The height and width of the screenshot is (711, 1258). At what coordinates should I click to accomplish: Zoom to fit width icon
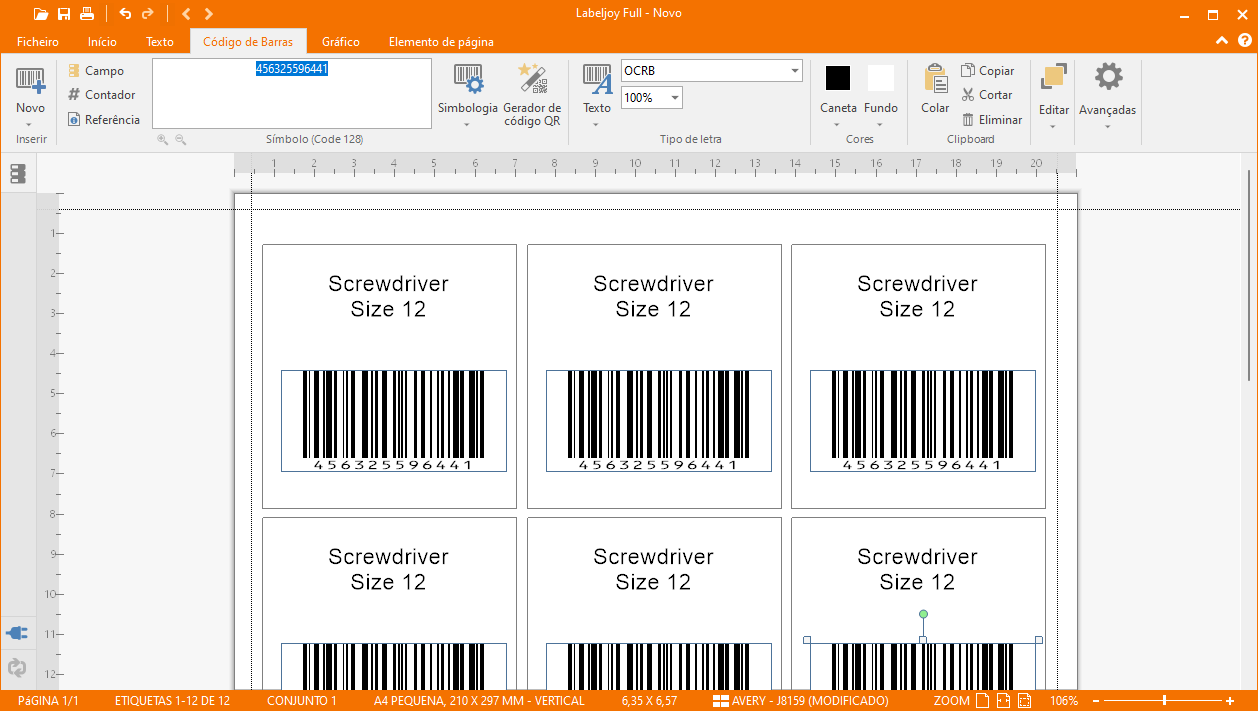point(1004,701)
